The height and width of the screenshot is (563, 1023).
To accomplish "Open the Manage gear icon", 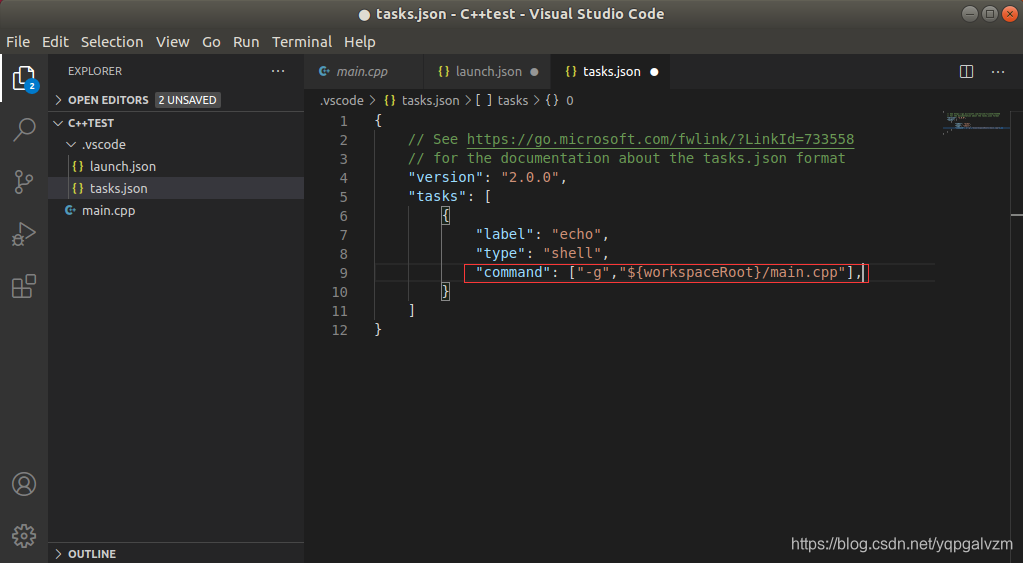I will click(24, 536).
